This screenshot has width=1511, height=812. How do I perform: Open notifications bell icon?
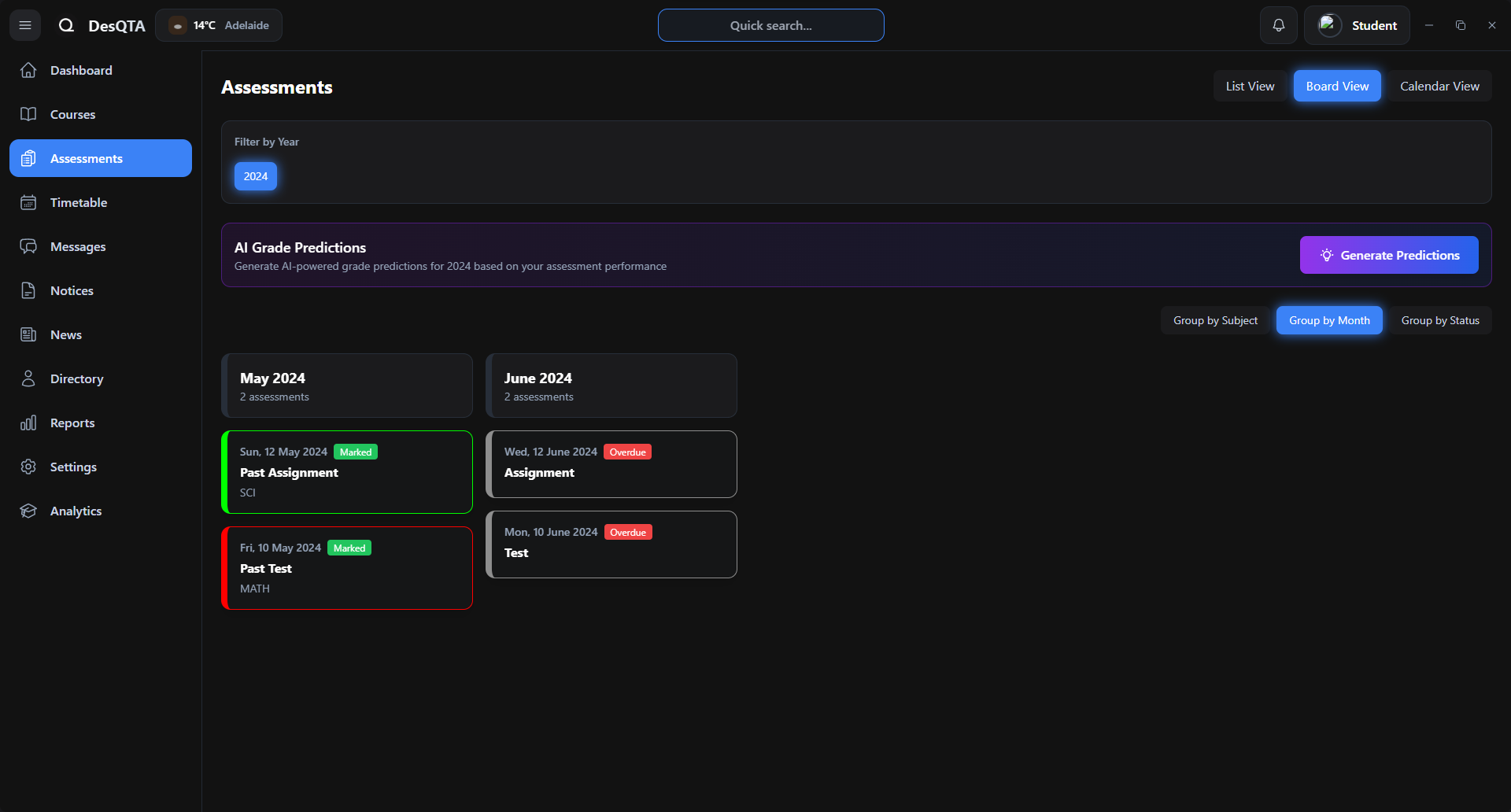[1278, 25]
